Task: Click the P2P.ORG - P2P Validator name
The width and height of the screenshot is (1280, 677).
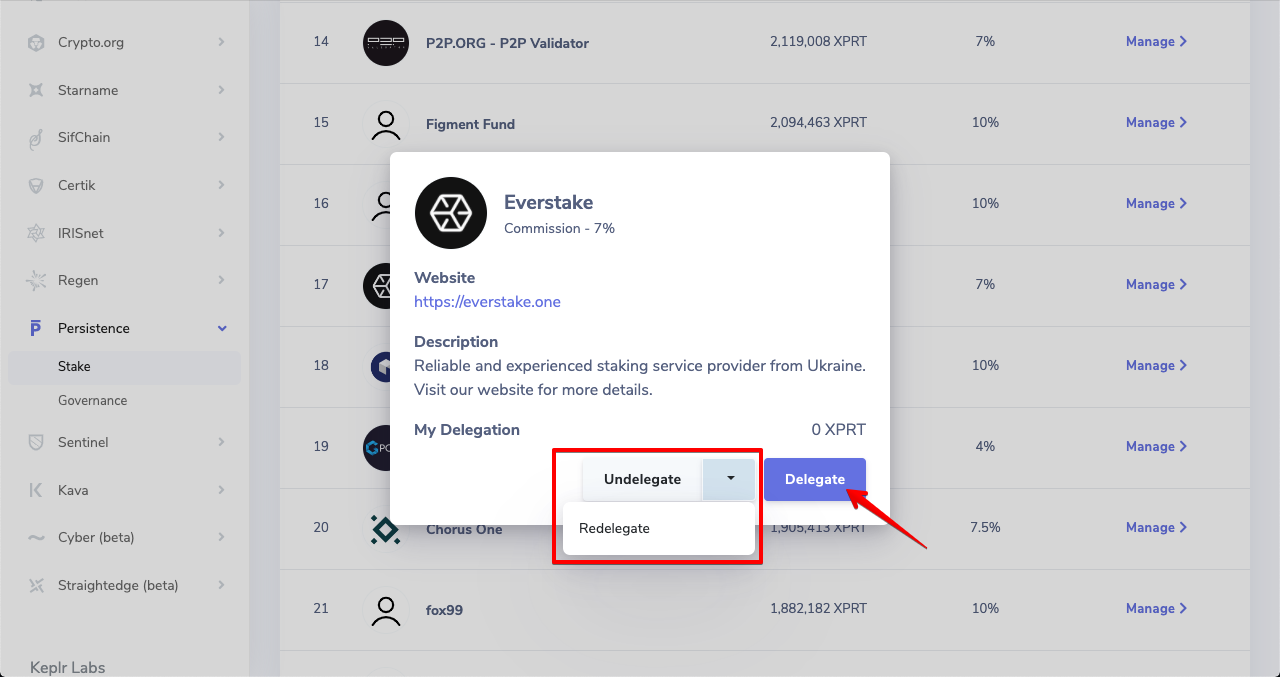Action: [x=507, y=44]
